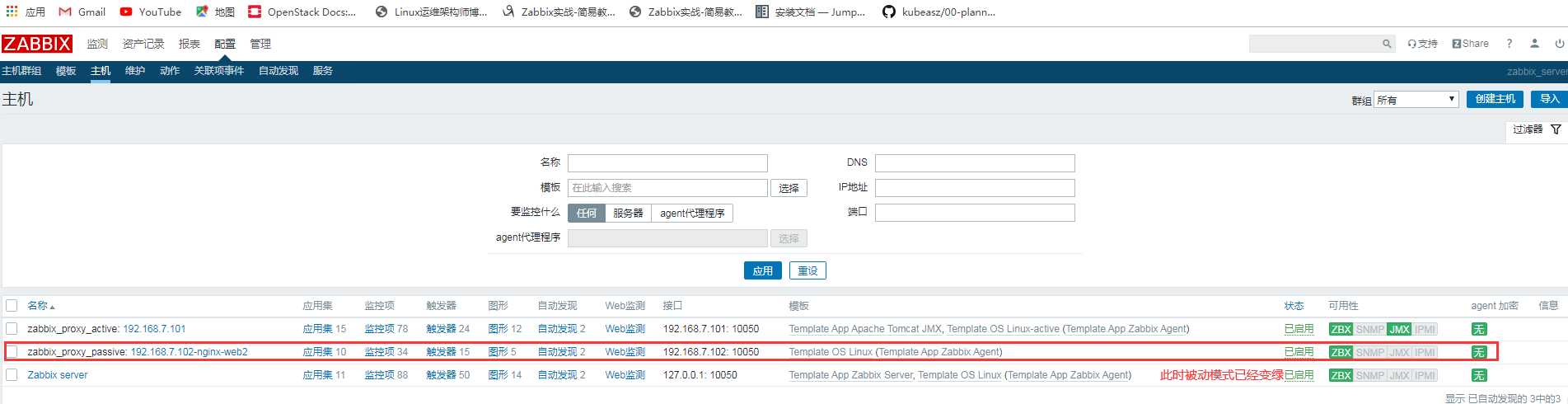Click the ZABBIX logo
The width and height of the screenshot is (1568, 404).
(x=37, y=44)
